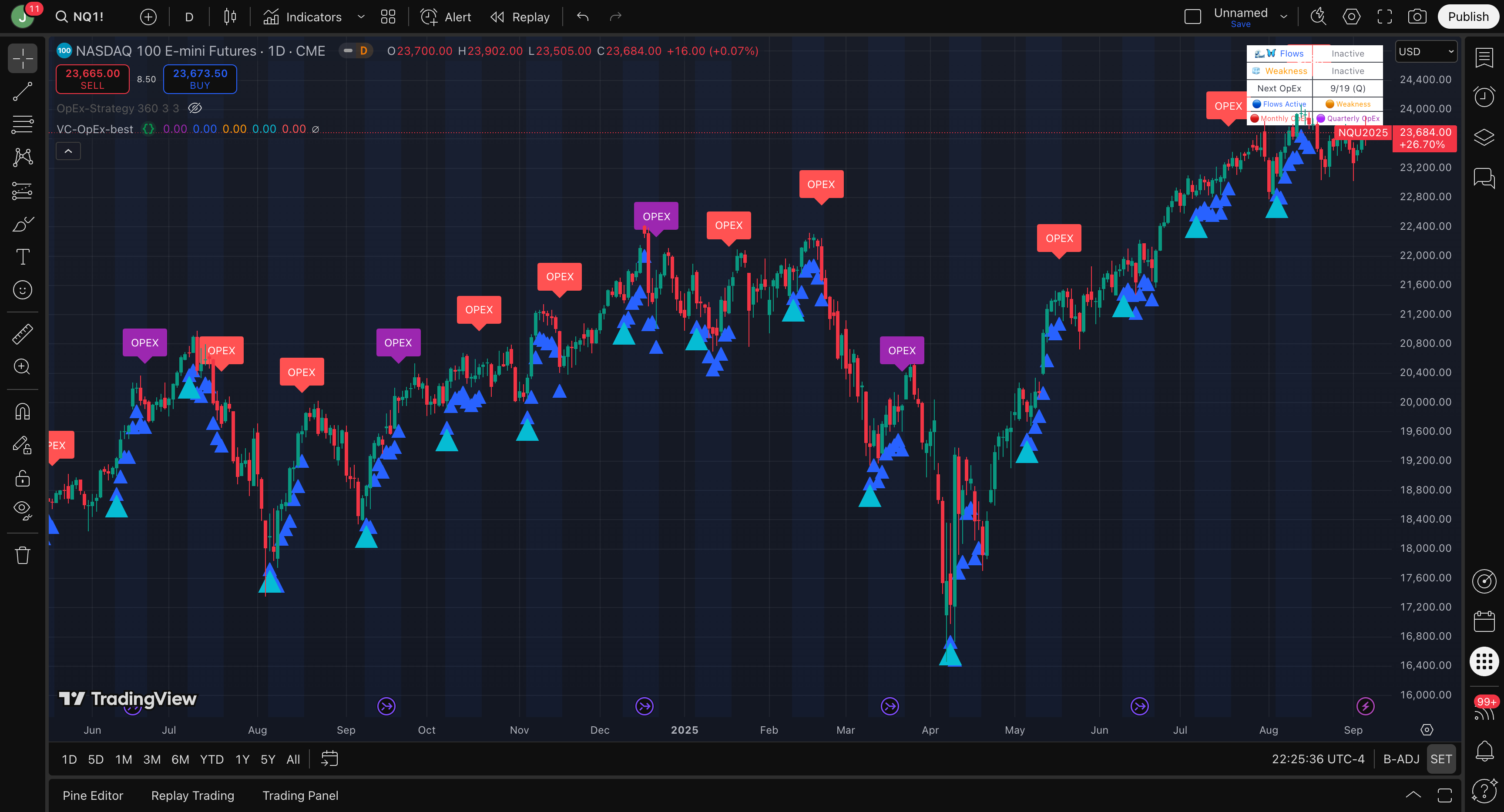The width and height of the screenshot is (1504, 812).
Task: Select the 5Y date range
Action: (x=268, y=759)
